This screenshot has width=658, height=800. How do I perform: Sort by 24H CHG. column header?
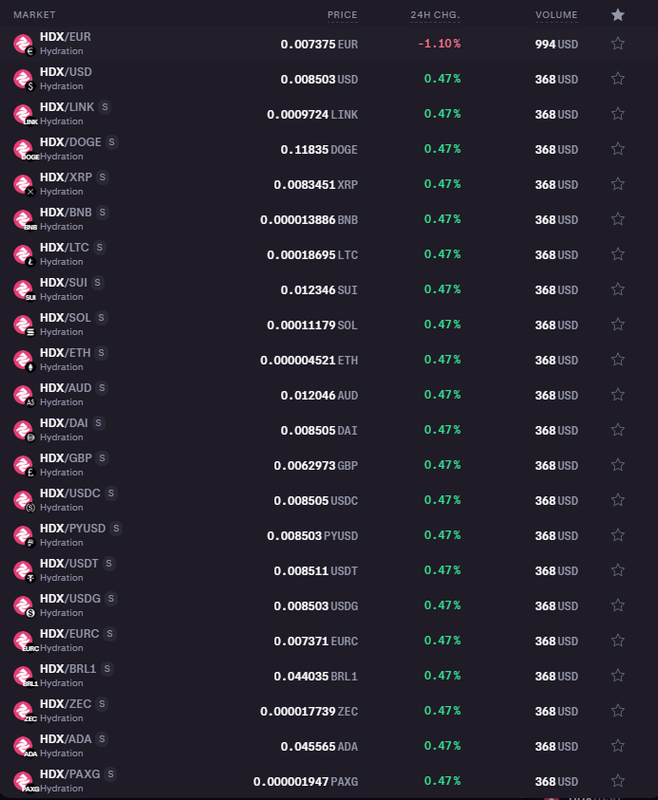[435, 15]
